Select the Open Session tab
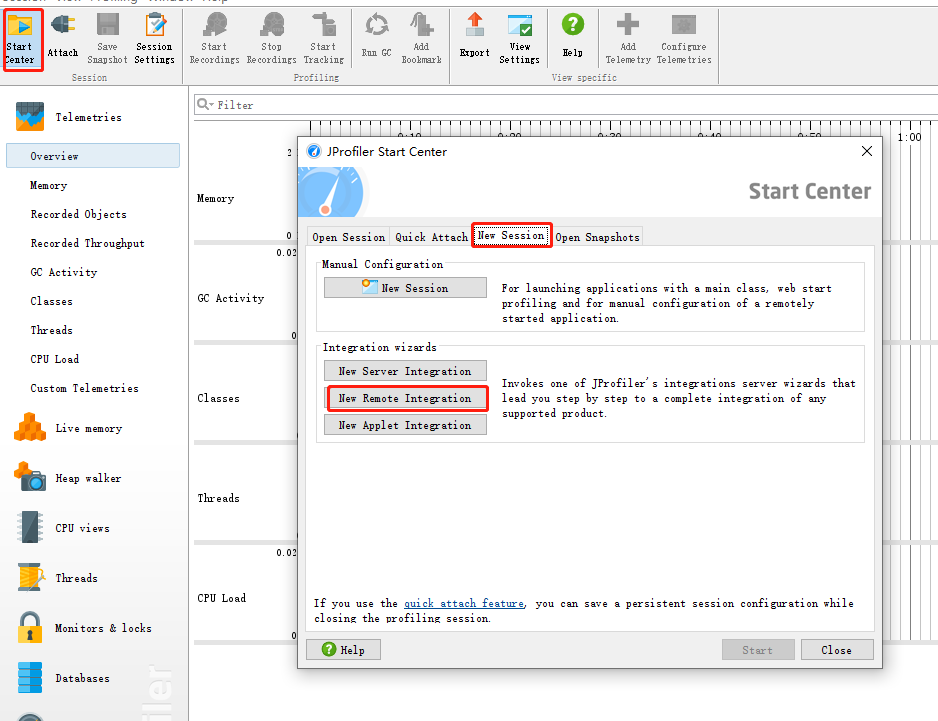This screenshot has height=721, width=938. [347, 237]
